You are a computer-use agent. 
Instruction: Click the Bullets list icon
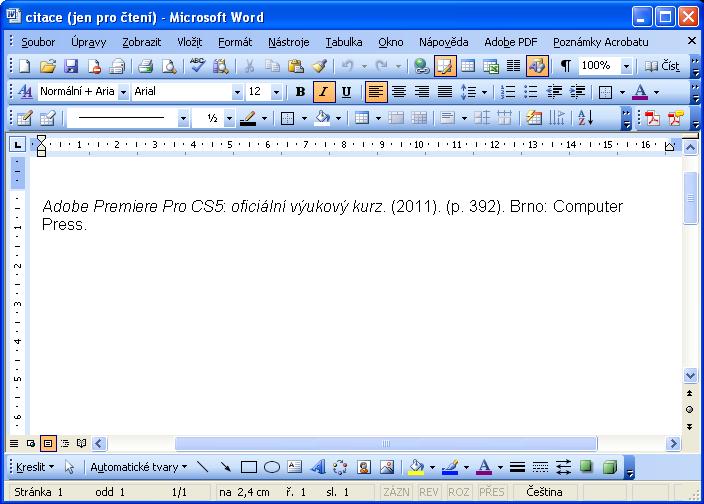[x=531, y=92]
